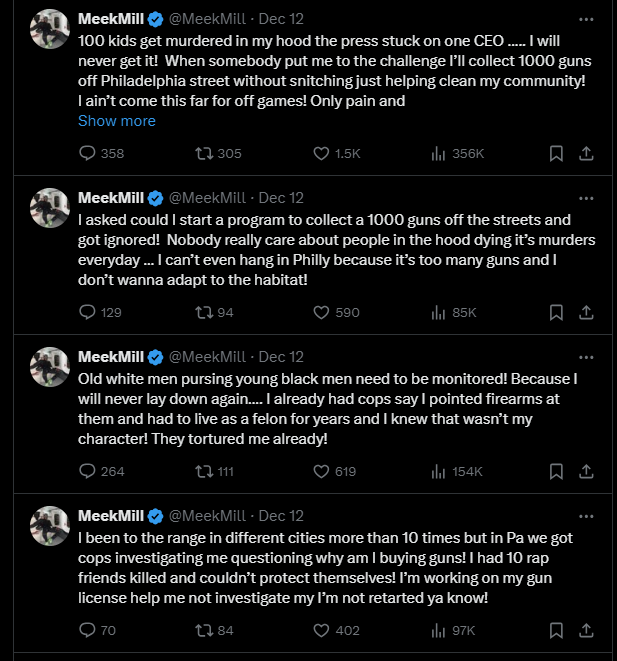This screenshot has width=617, height=661.
Task: Open more options on 'Old white men' tweet
Action: pos(587,357)
